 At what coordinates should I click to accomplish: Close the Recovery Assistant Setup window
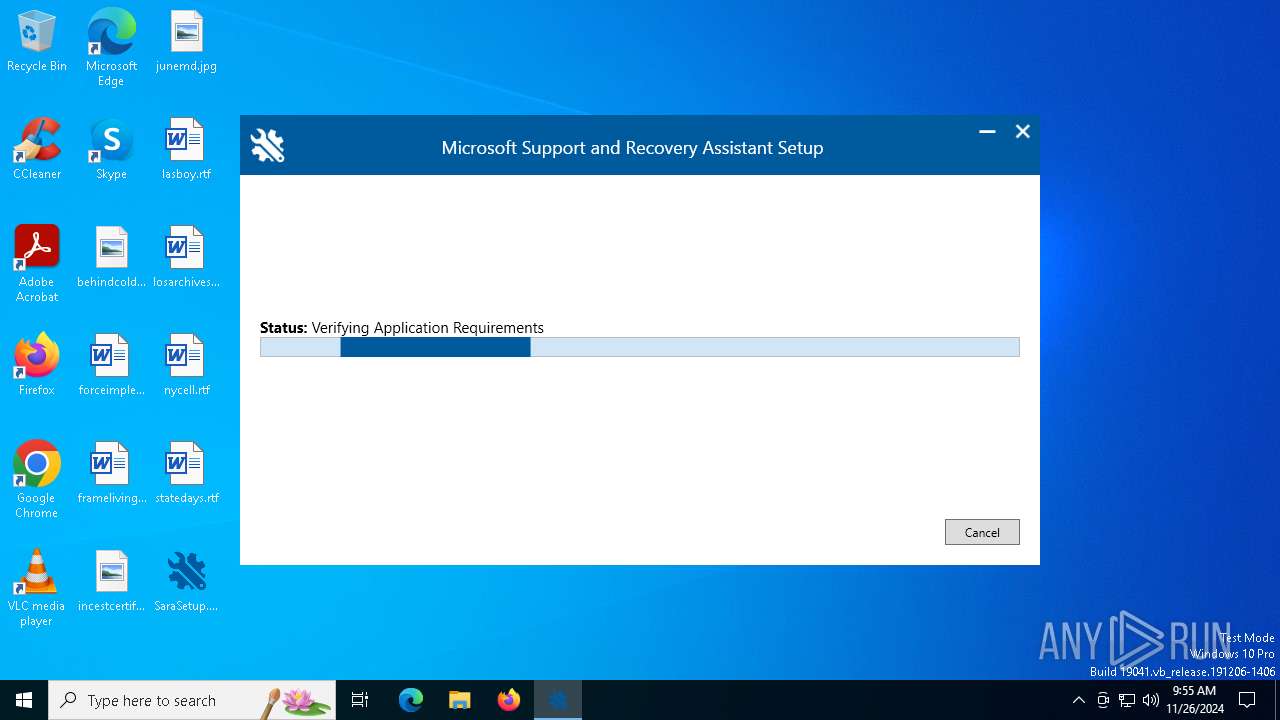pyautogui.click(x=1022, y=131)
